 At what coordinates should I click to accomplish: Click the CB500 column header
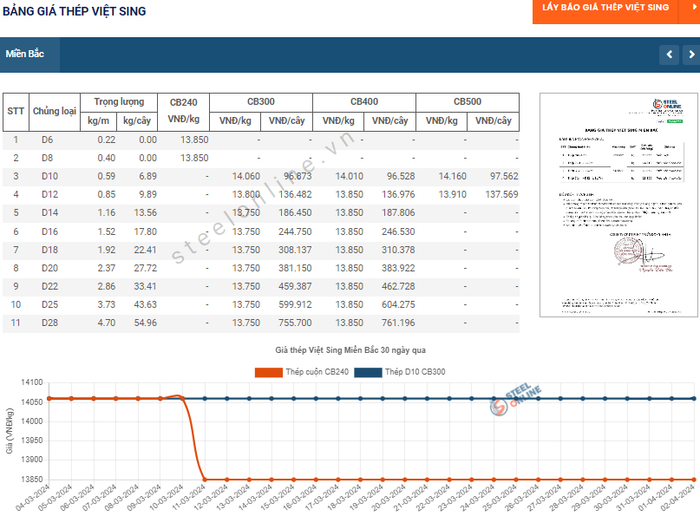467,102
